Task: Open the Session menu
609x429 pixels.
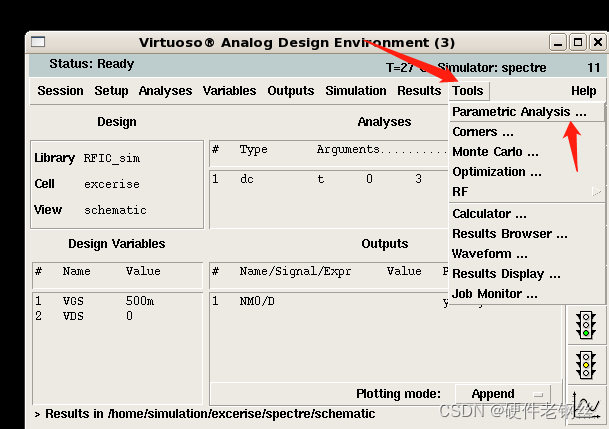Action: click(60, 90)
